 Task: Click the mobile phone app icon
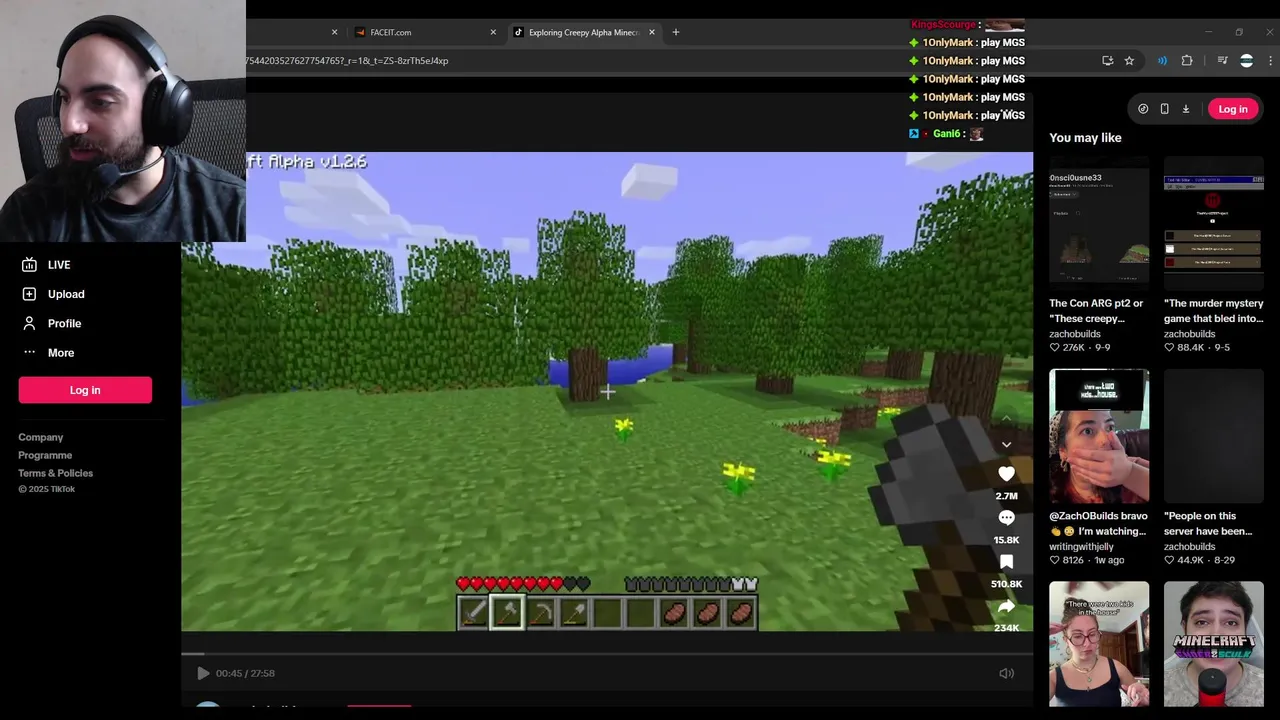tap(1164, 109)
